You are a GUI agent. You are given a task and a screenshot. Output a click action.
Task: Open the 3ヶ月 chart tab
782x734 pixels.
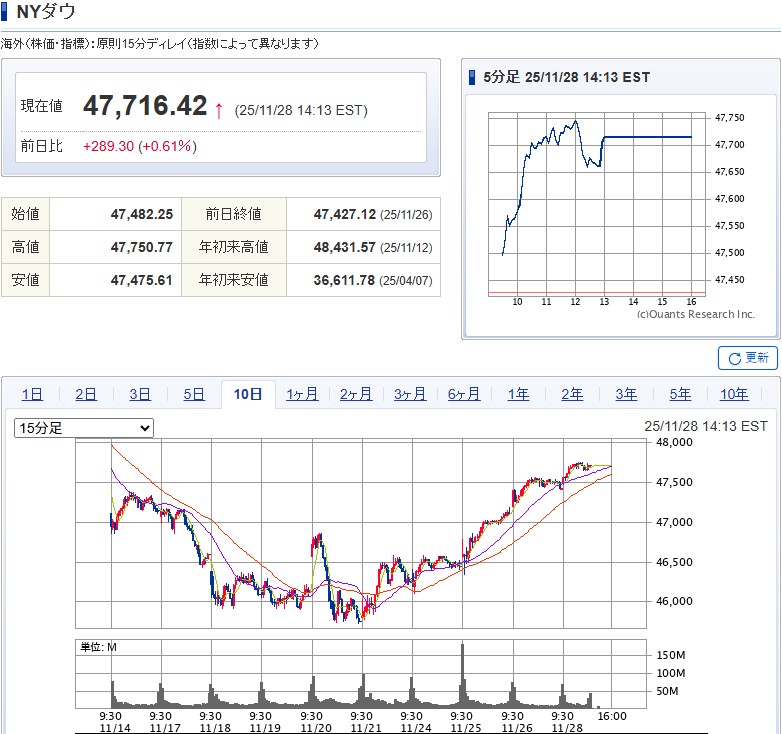coord(410,394)
